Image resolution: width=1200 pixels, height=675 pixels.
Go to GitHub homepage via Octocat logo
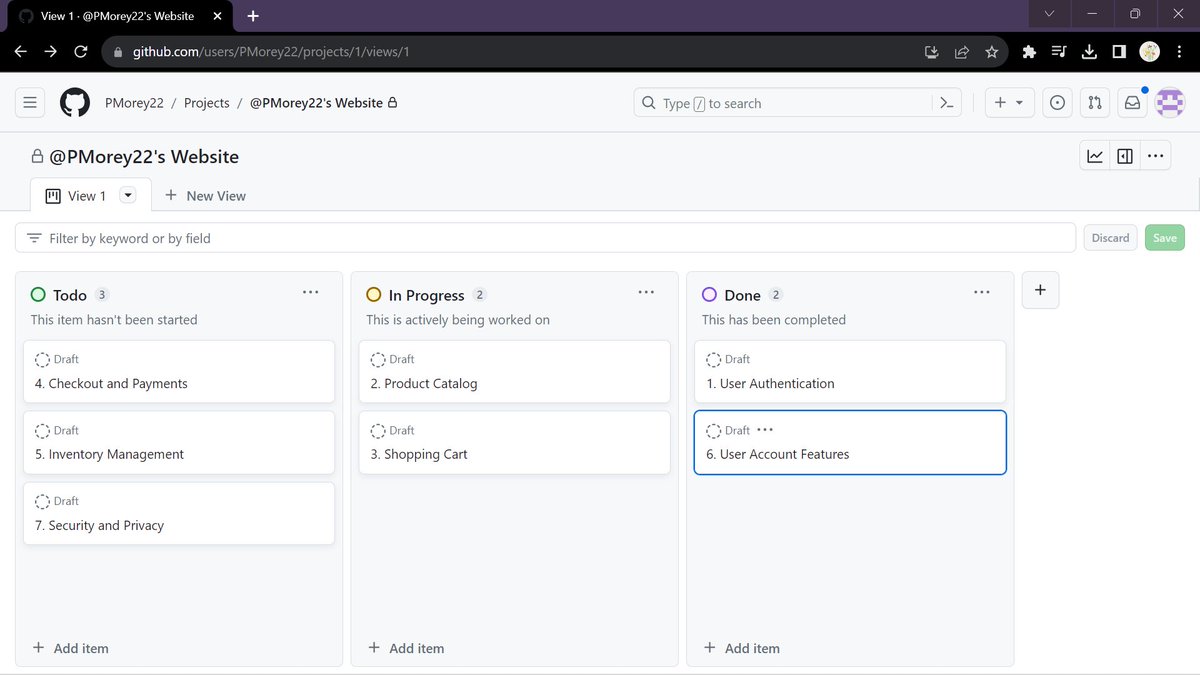pos(75,103)
